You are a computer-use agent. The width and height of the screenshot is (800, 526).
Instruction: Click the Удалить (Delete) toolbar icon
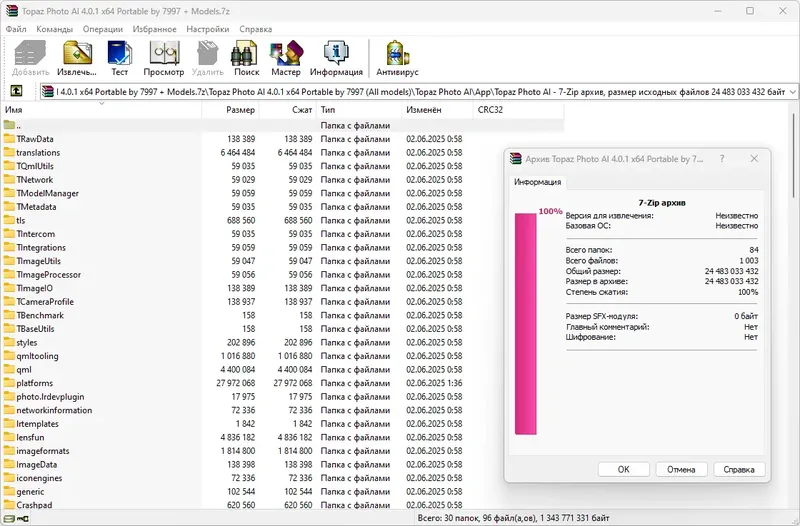[208, 58]
